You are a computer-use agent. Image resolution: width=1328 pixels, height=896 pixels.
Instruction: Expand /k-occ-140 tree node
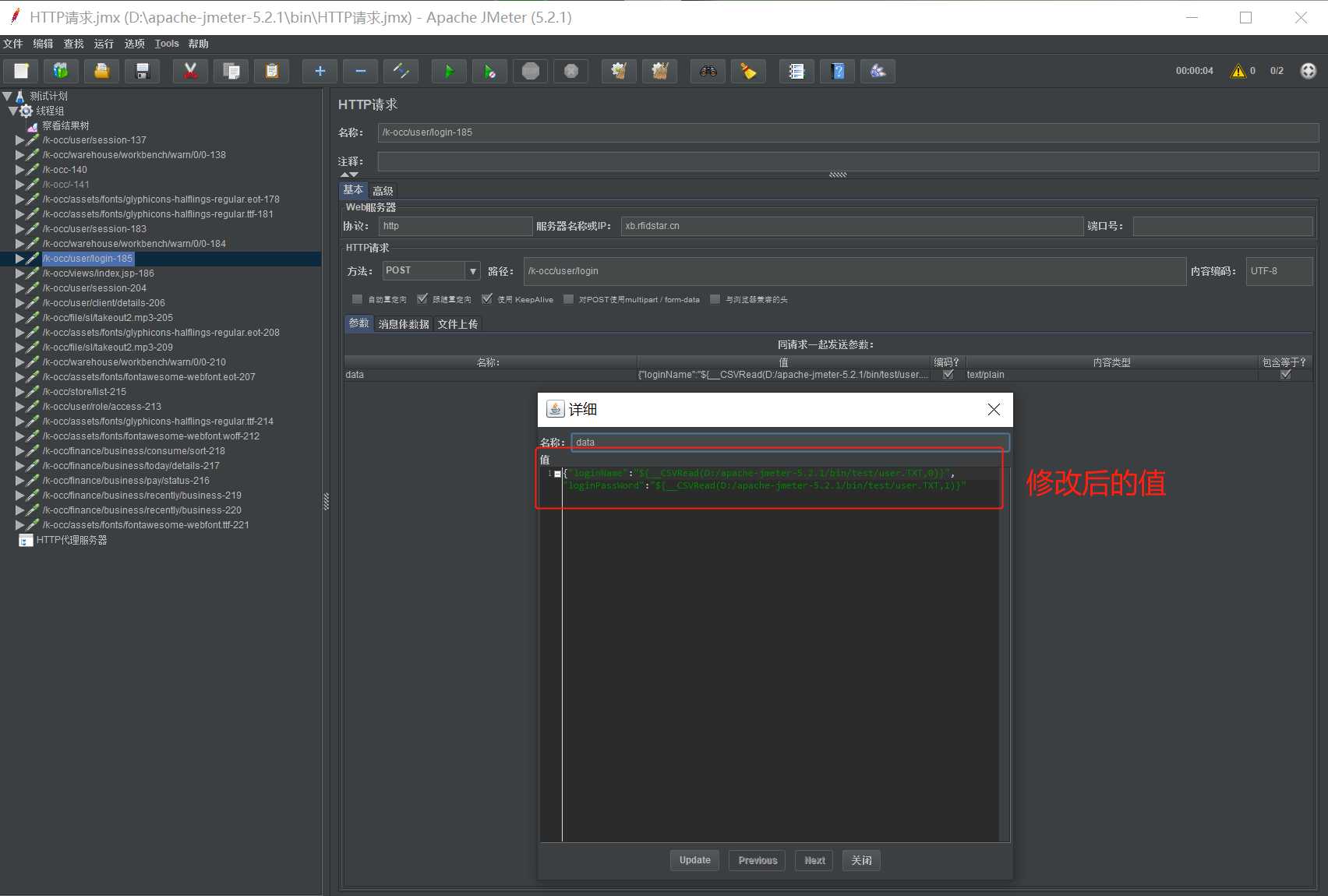19,170
